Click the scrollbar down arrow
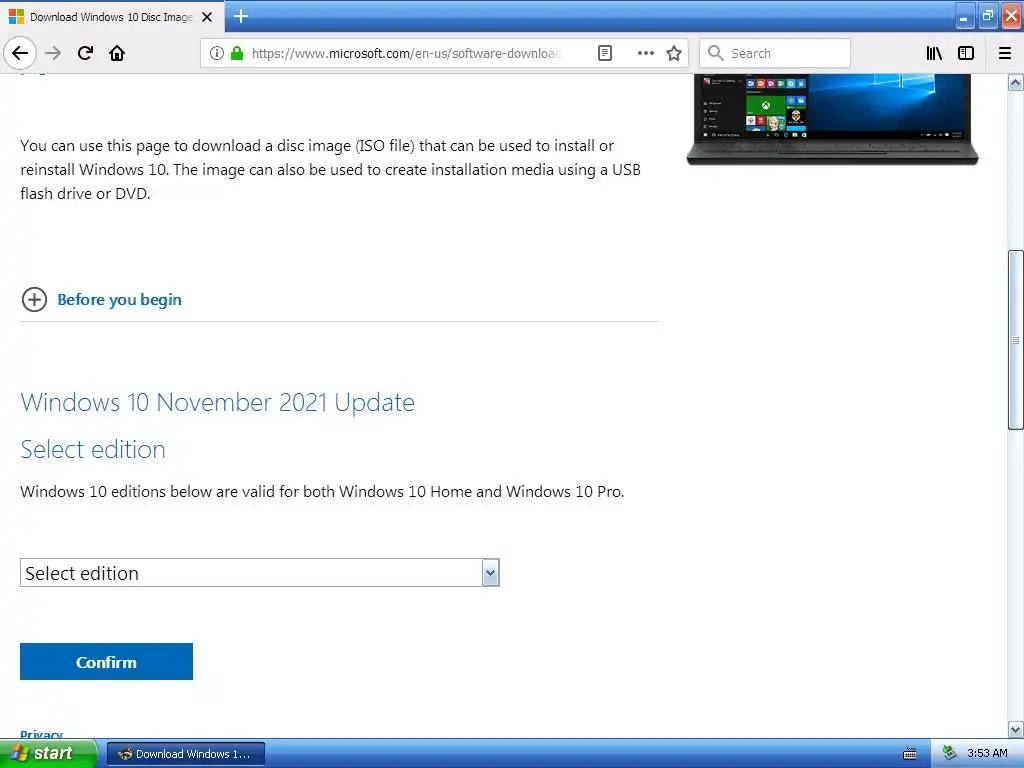 tap(1015, 729)
